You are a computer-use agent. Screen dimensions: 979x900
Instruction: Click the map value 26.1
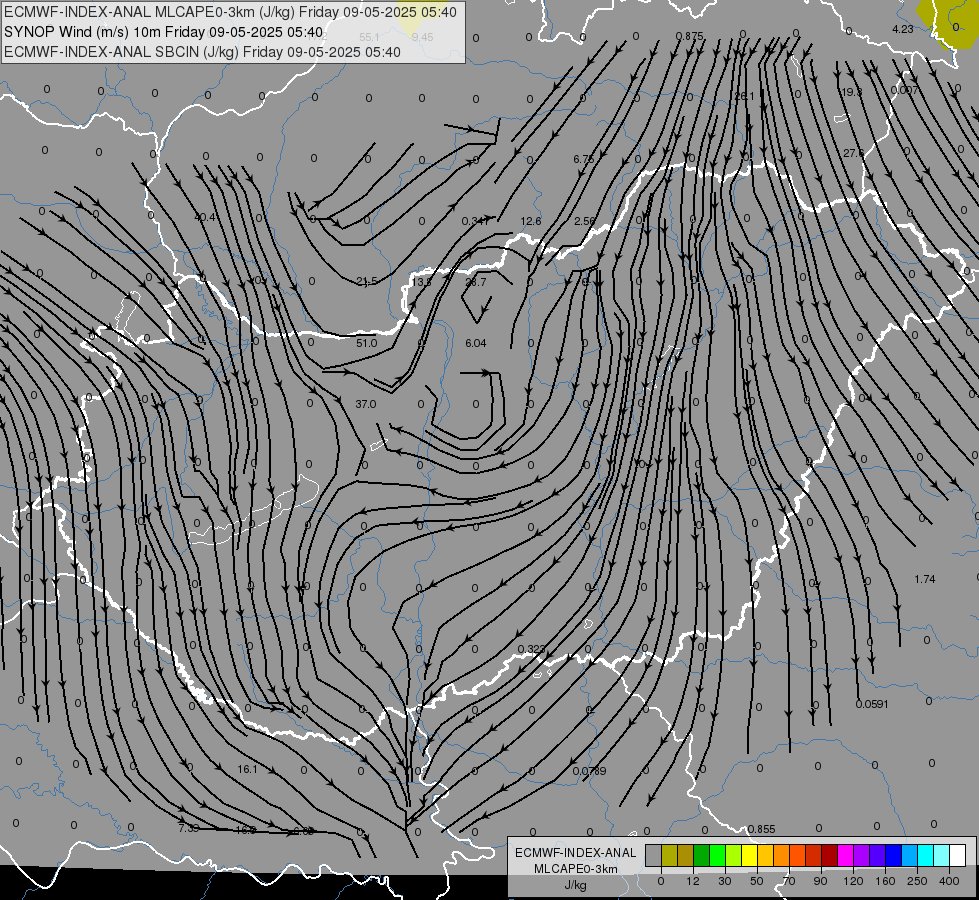(744, 96)
